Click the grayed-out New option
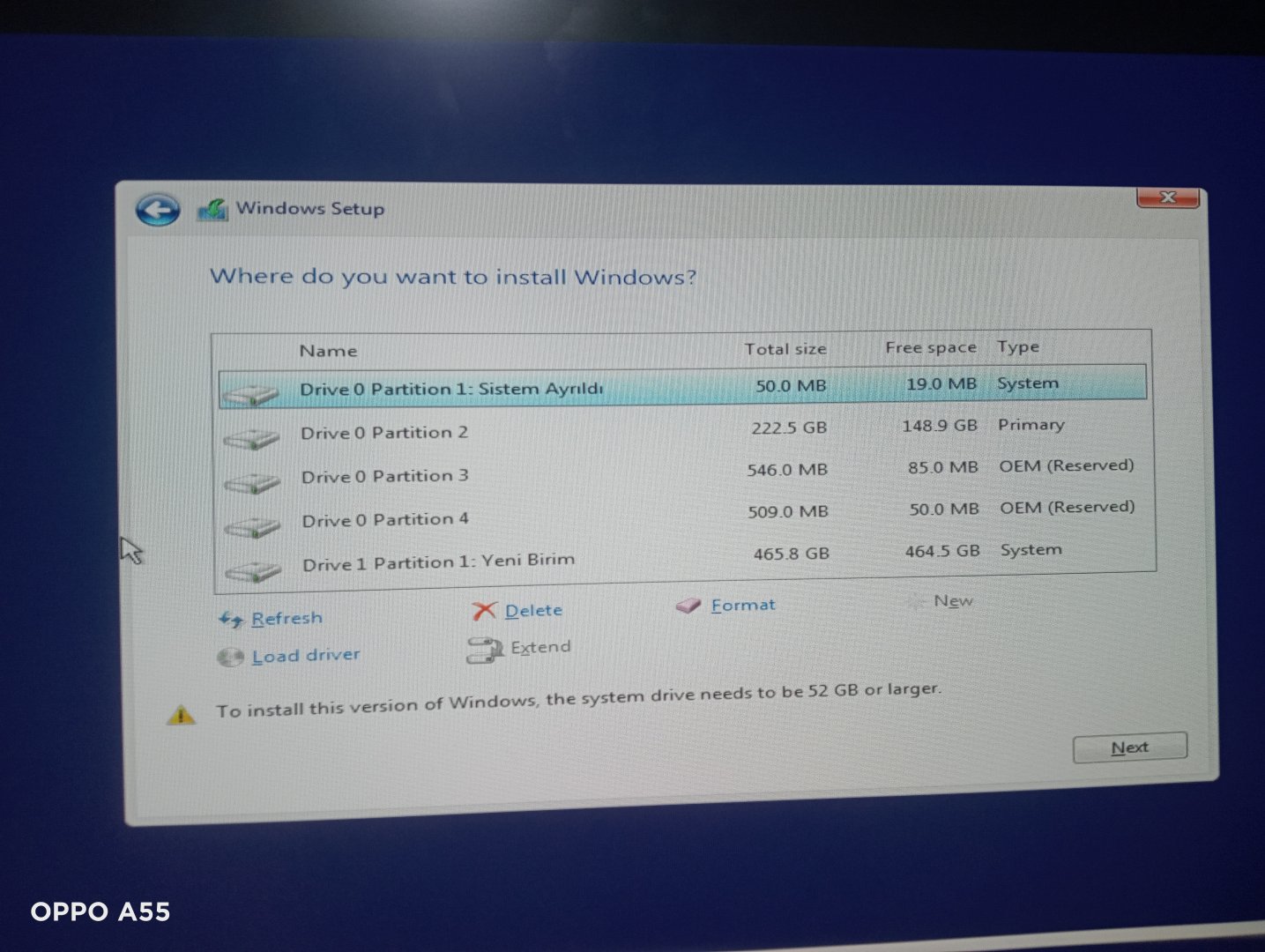The image size is (1265, 952). pyautogui.click(x=953, y=601)
